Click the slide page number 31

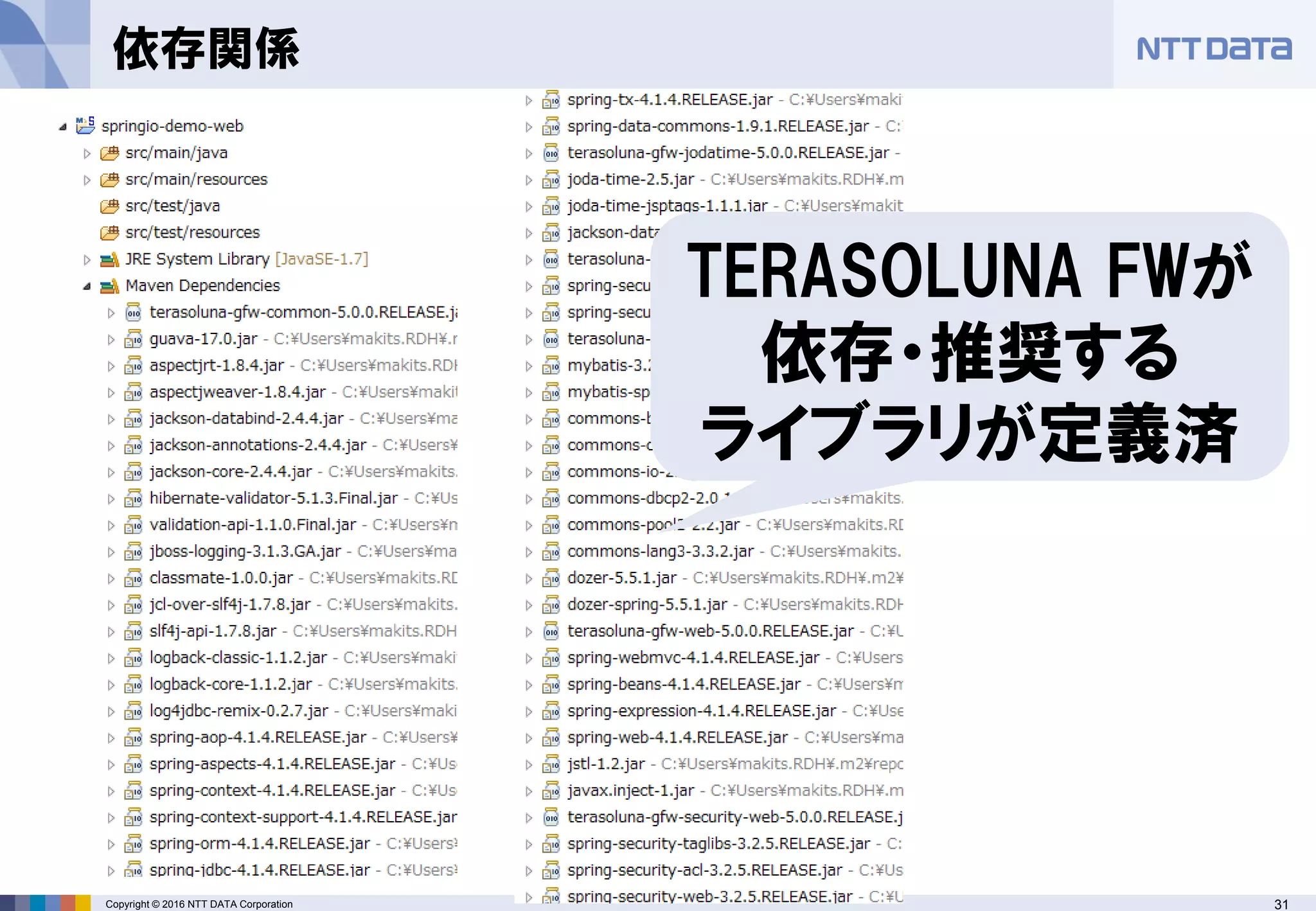pos(1281,904)
